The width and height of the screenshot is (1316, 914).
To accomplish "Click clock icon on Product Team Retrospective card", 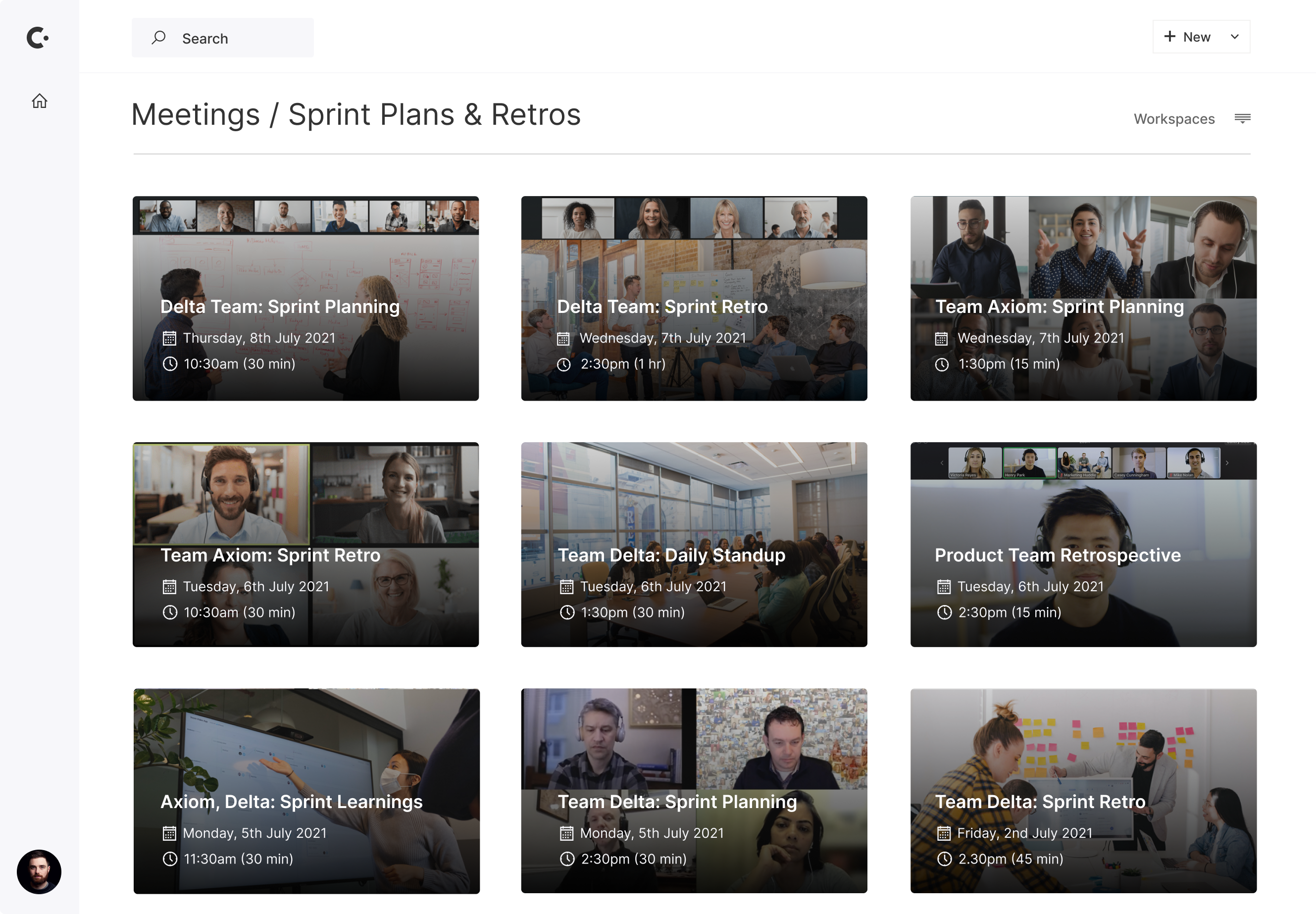I will tap(944, 613).
